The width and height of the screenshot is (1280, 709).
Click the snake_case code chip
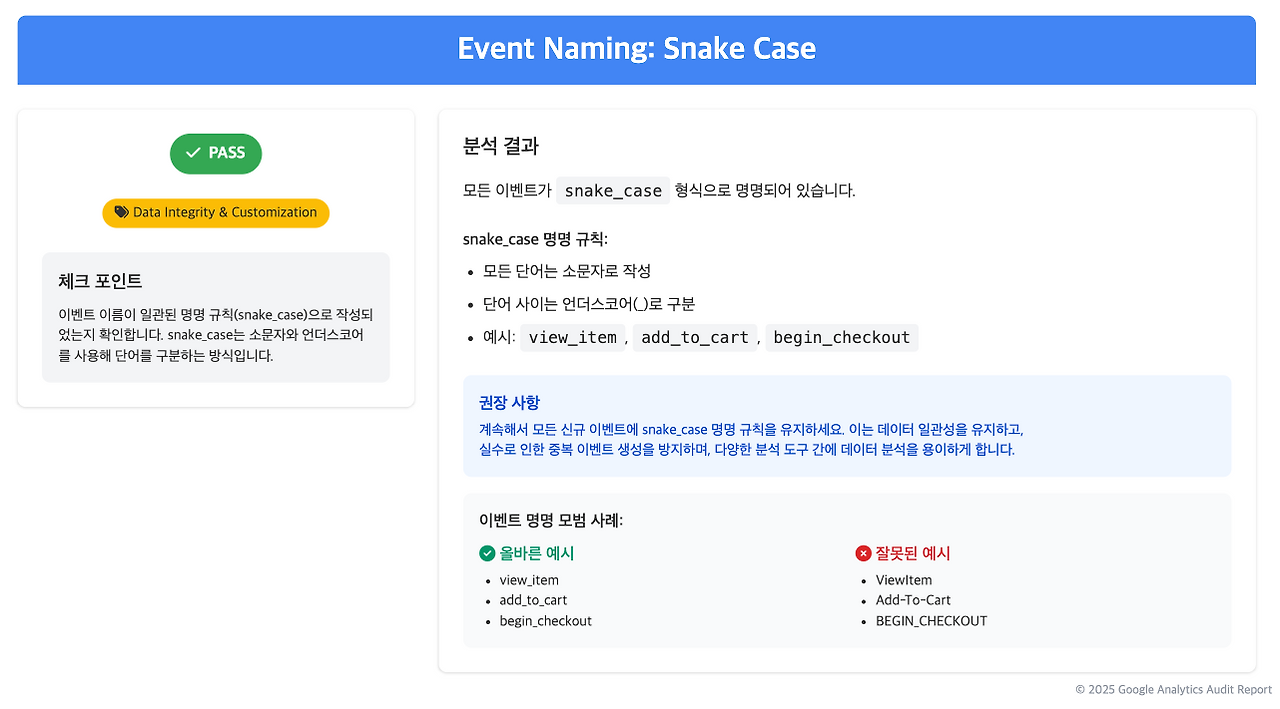click(x=613, y=190)
